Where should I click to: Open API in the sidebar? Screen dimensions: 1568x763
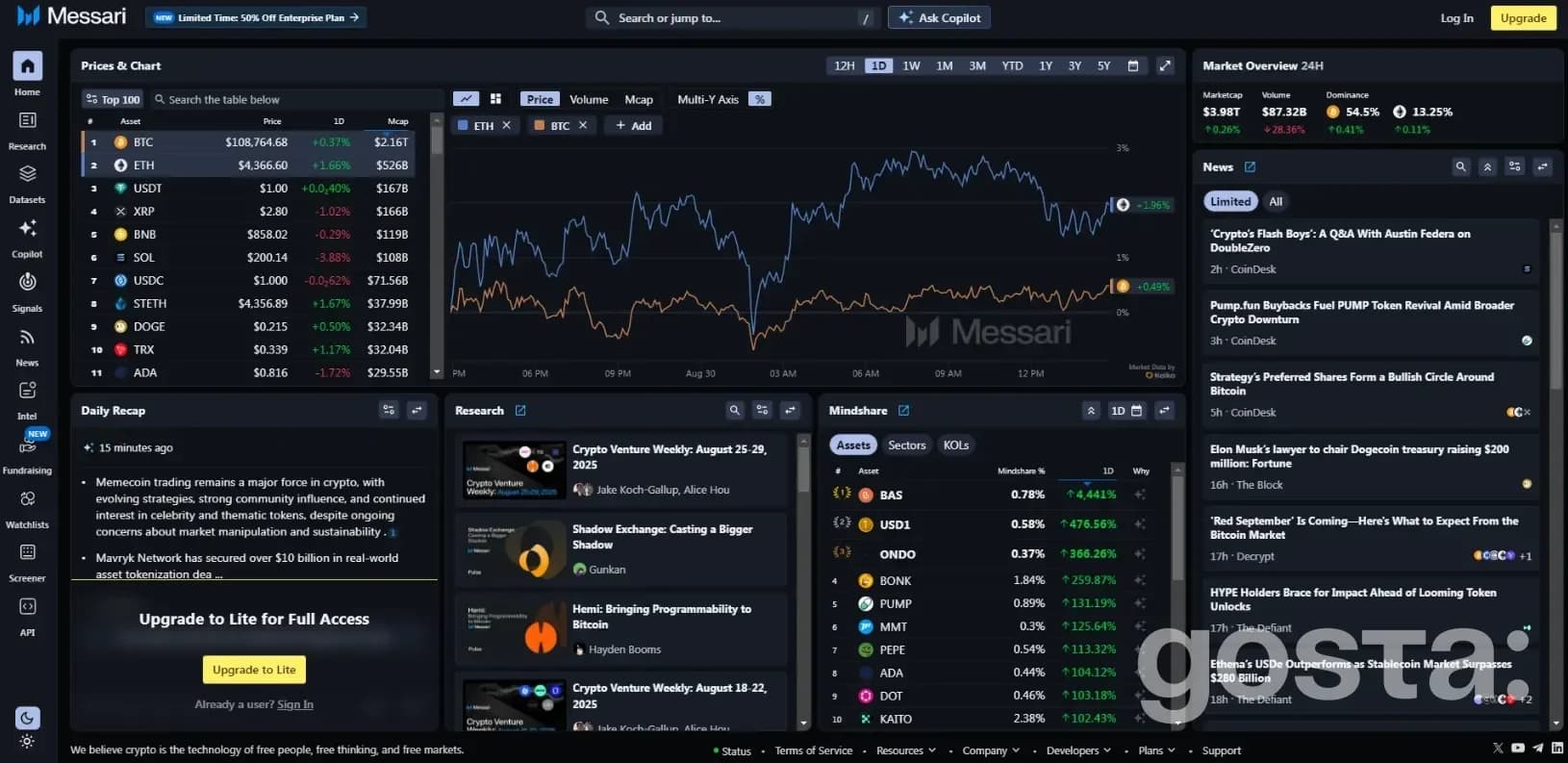tap(27, 616)
